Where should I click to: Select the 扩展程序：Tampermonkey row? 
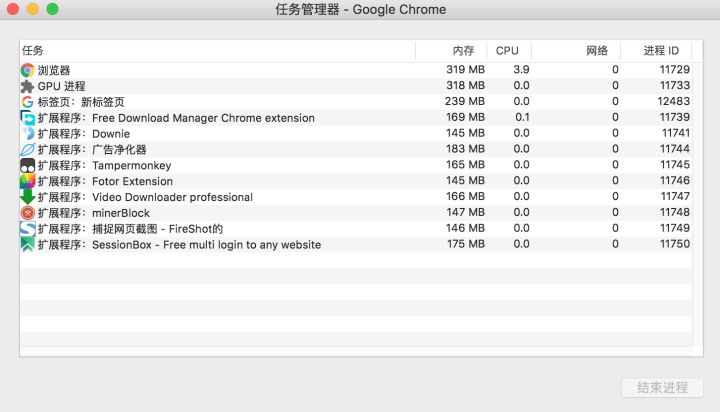pyautogui.click(x=356, y=165)
